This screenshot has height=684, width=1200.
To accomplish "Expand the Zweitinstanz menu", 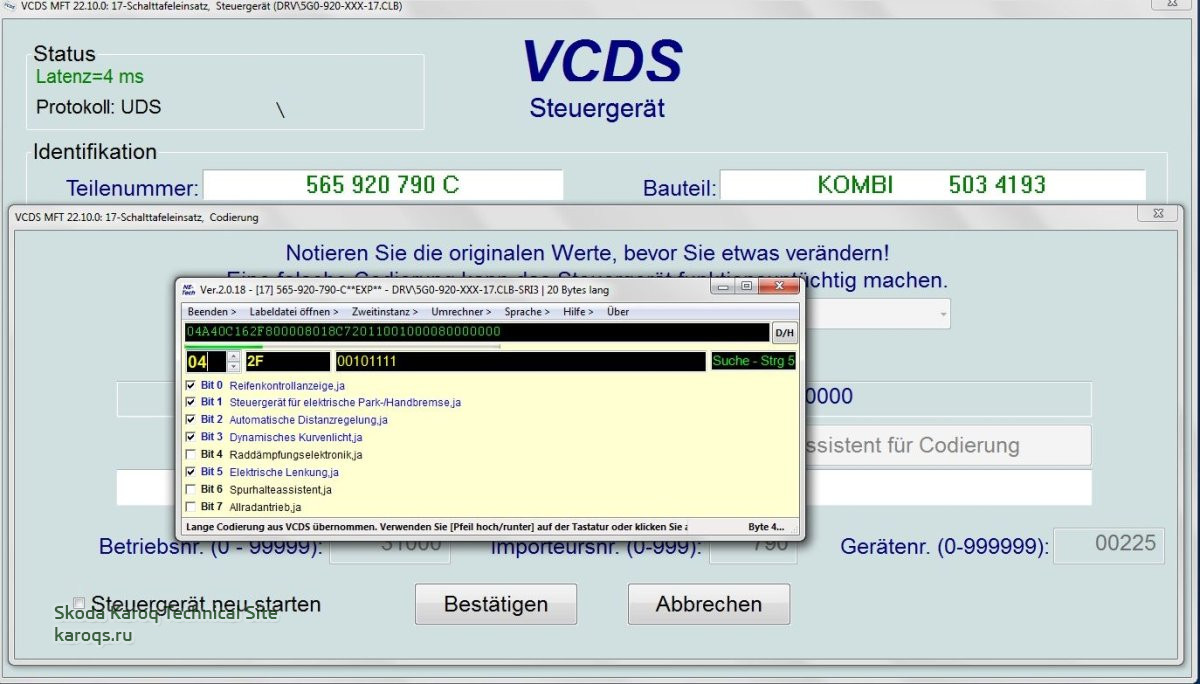I will (384, 312).
